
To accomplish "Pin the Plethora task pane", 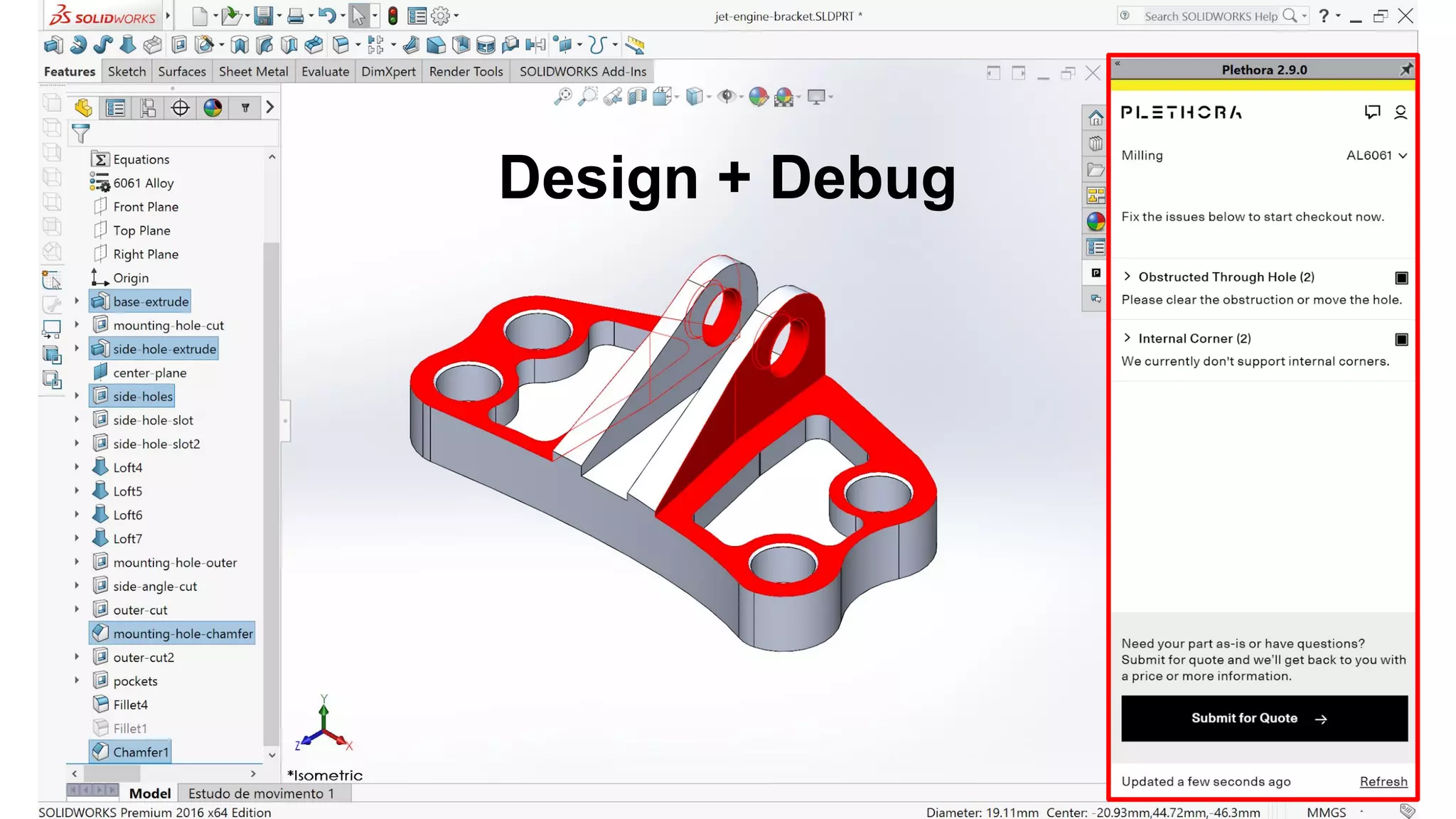I will tap(1406, 70).
